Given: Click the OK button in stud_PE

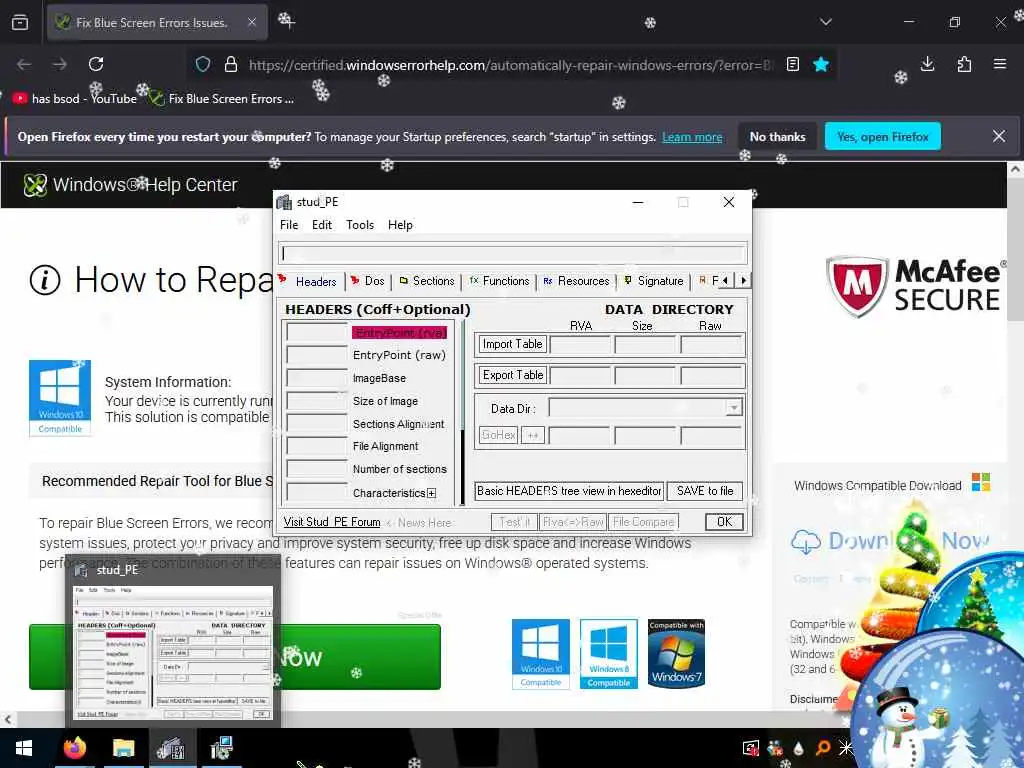Looking at the screenshot, I should (x=724, y=522).
